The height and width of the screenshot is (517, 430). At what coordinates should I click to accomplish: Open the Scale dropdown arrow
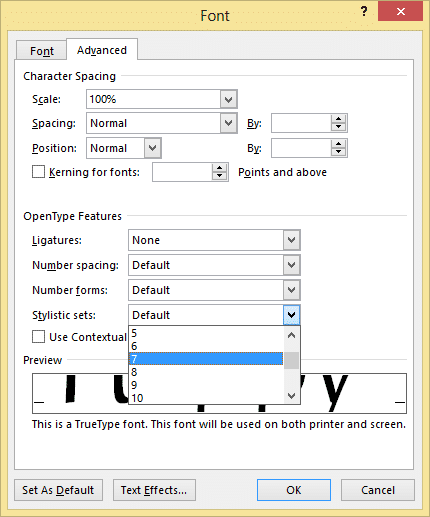[228, 99]
